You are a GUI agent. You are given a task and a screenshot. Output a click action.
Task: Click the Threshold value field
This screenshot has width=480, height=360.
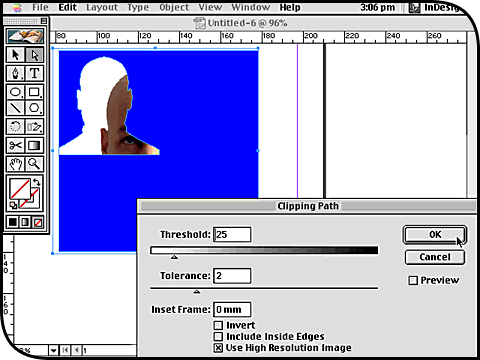[232, 234]
